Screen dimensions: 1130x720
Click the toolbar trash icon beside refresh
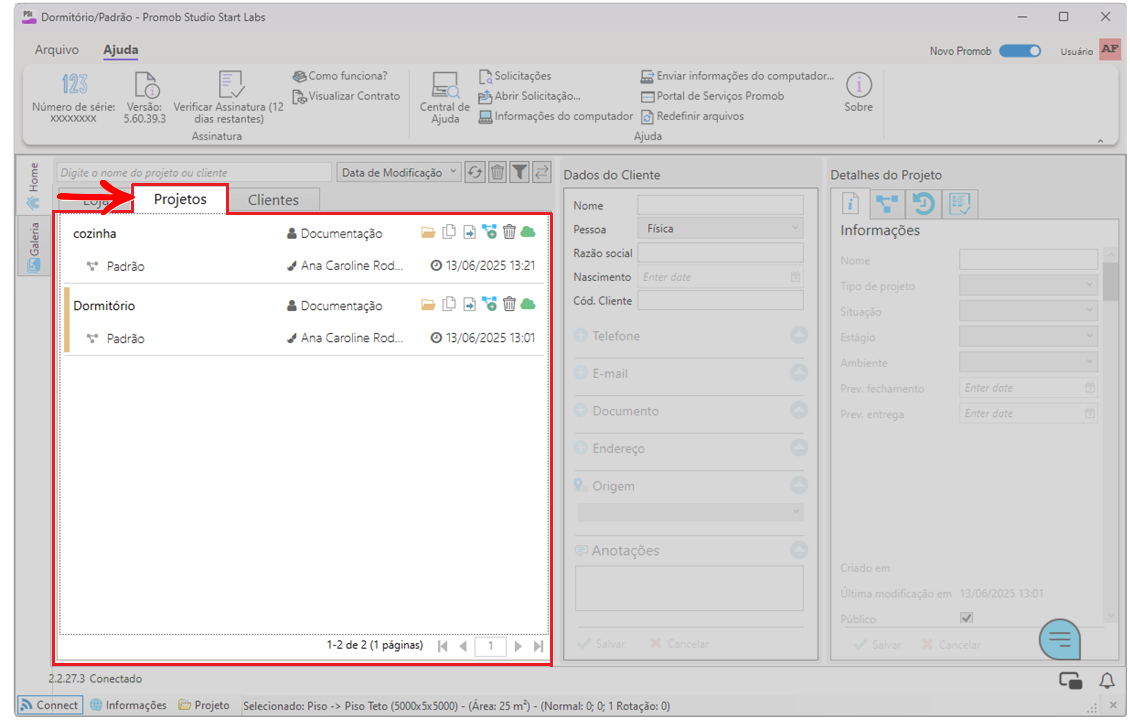497,172
